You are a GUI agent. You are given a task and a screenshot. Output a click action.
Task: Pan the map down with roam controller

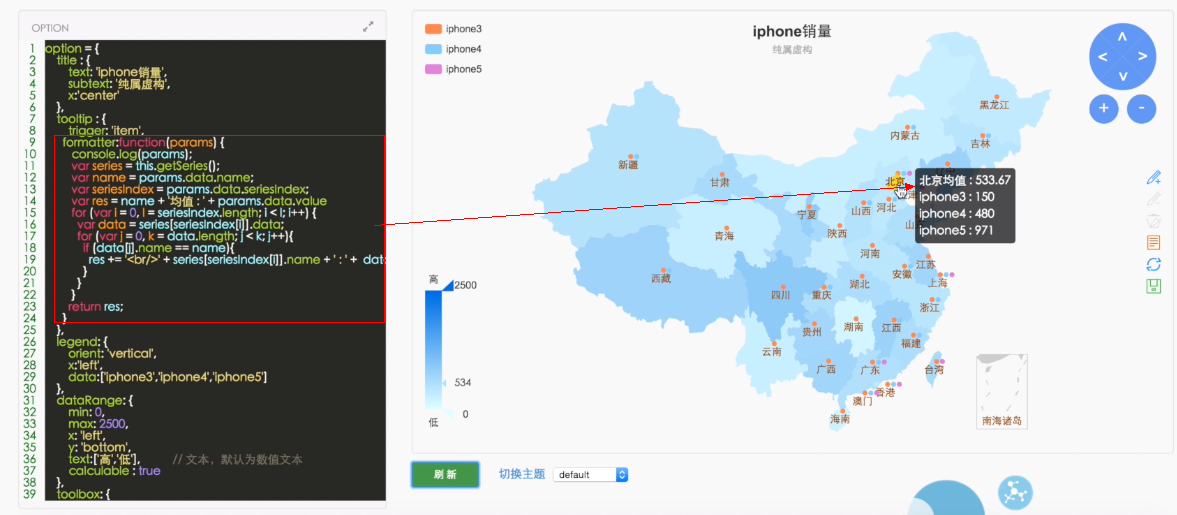click(x=1122, y=76)
